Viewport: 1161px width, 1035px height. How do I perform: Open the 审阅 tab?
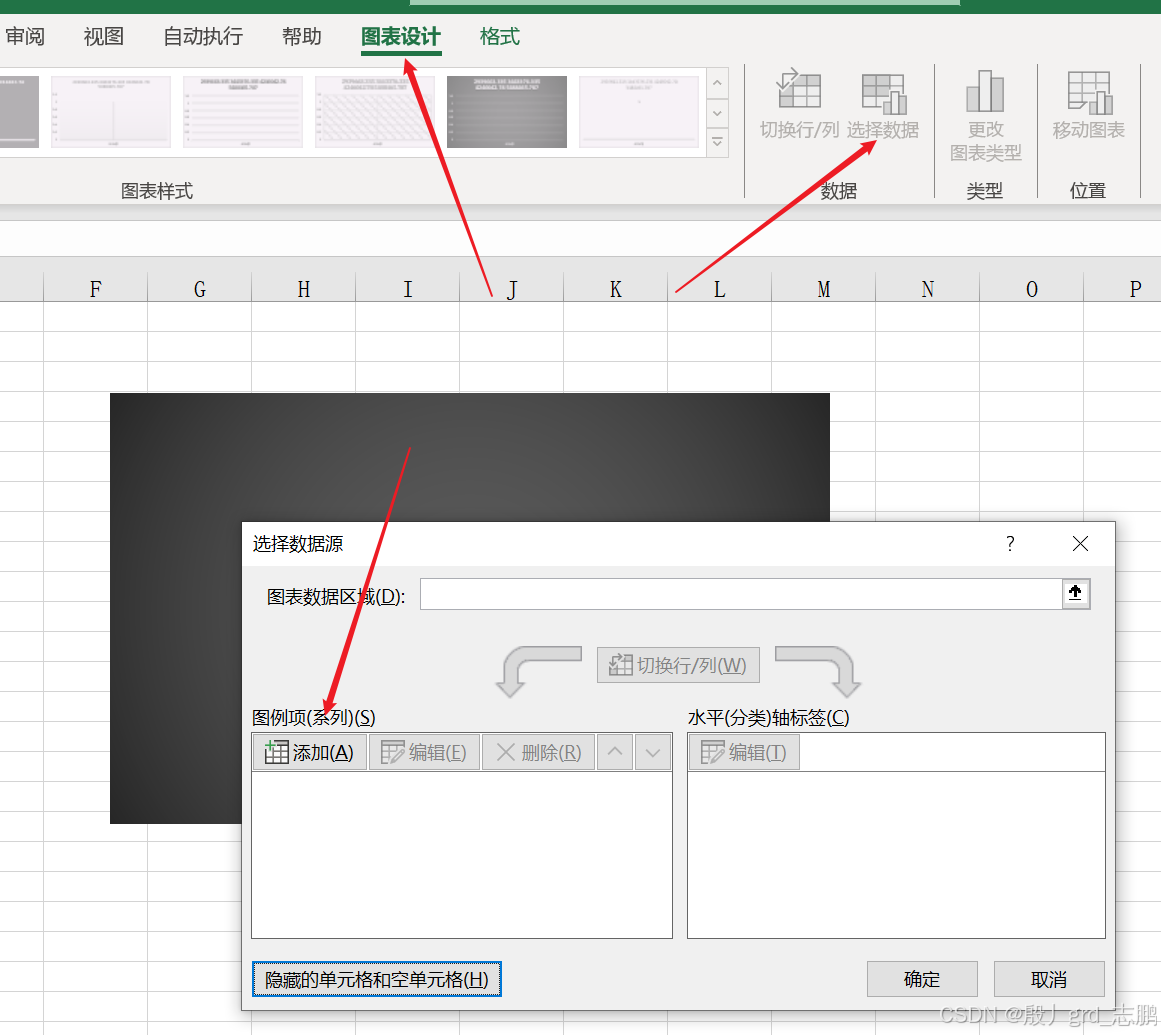point(24,37)
